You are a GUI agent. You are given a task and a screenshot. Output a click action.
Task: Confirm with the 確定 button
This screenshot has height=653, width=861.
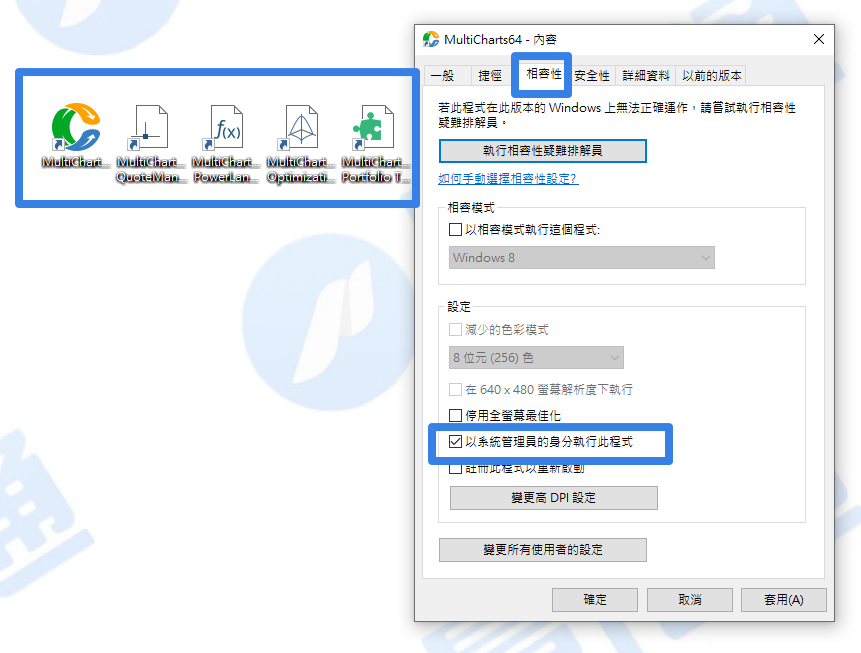pos(595,600)
